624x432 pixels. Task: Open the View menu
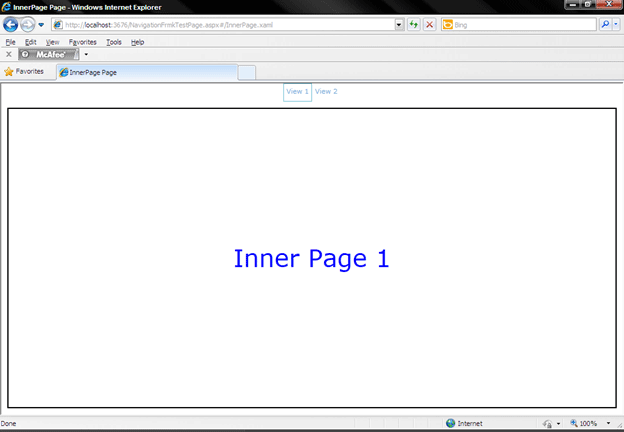pyautogui.click(x=52, y=42)
